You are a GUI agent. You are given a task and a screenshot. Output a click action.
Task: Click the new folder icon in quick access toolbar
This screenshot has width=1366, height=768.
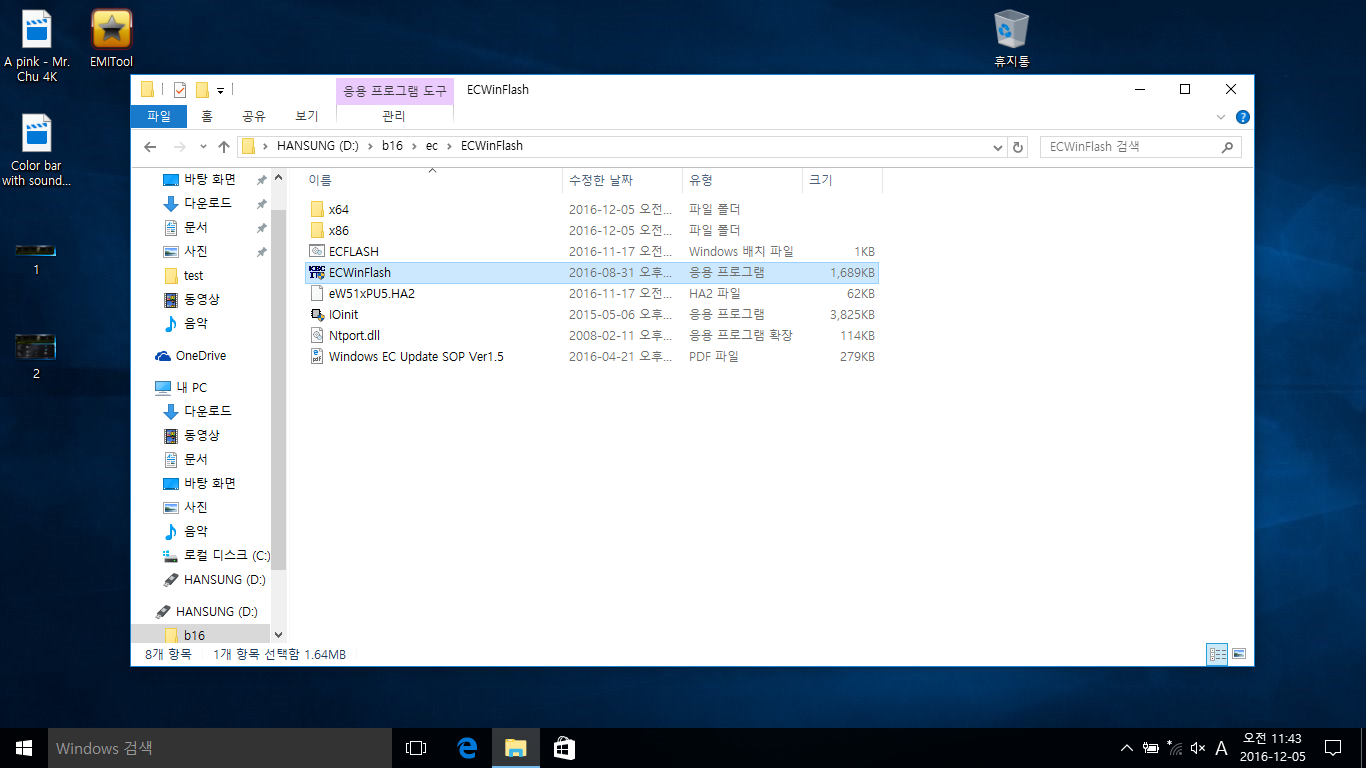coord(202,89)
